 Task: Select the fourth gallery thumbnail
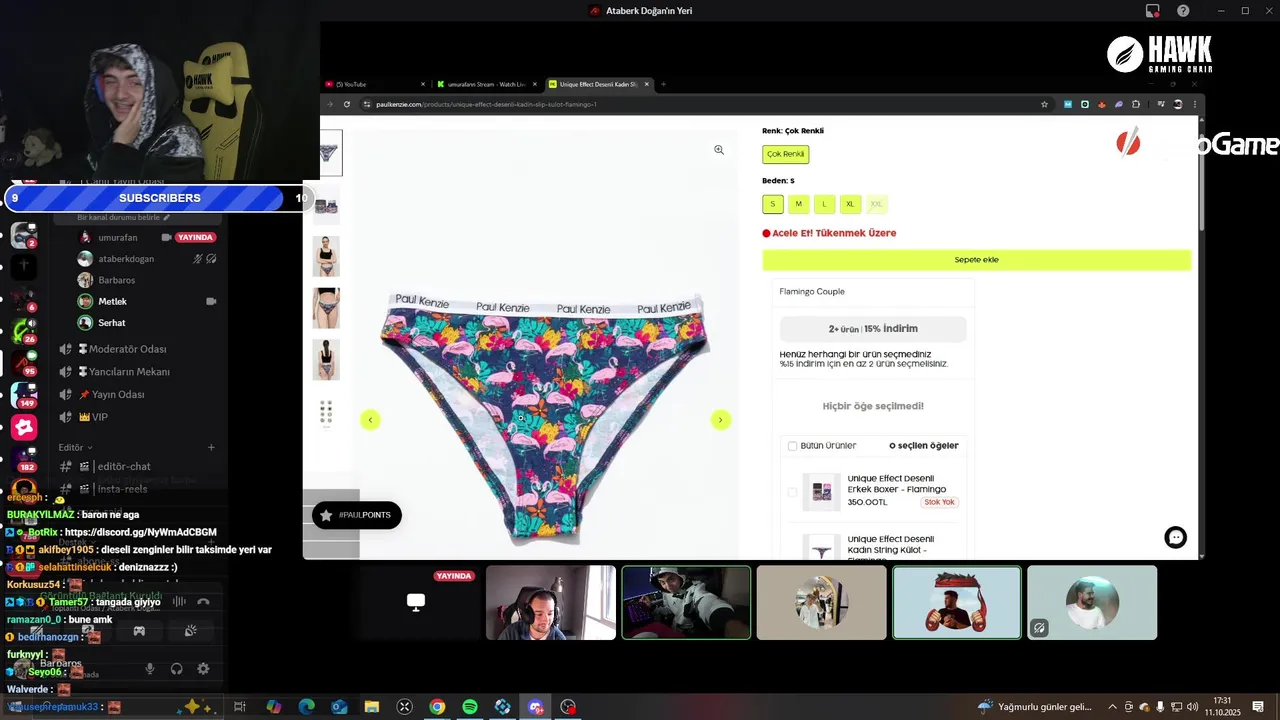coord(327,308)
